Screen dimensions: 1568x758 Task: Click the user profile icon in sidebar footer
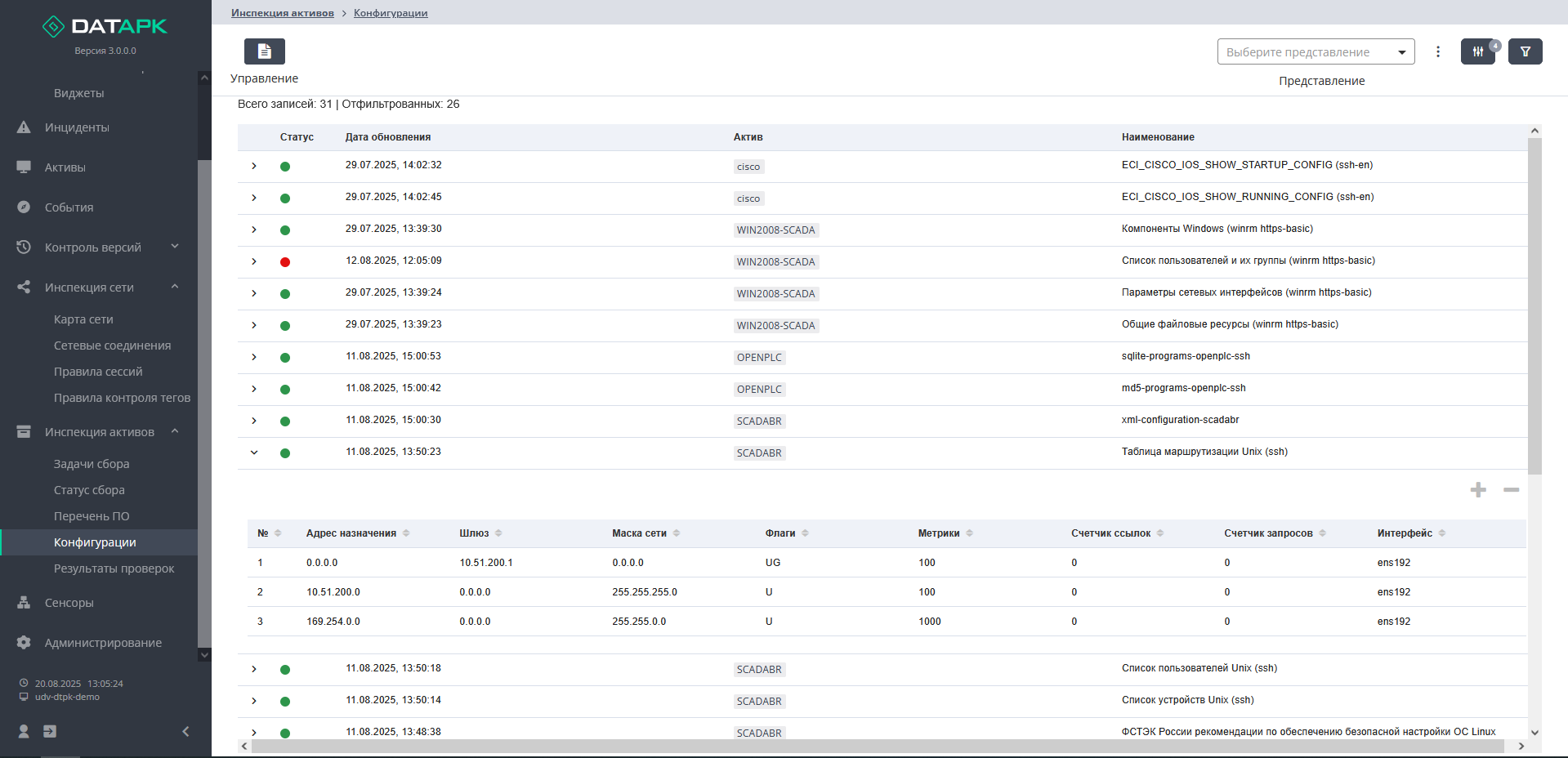[24, 731]
